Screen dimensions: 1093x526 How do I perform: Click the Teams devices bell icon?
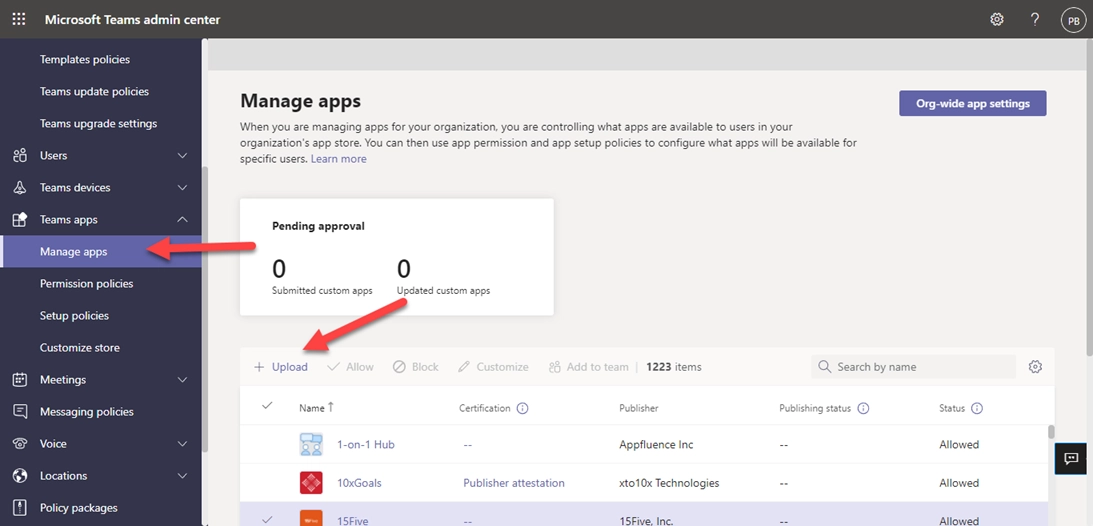point(20,187)
